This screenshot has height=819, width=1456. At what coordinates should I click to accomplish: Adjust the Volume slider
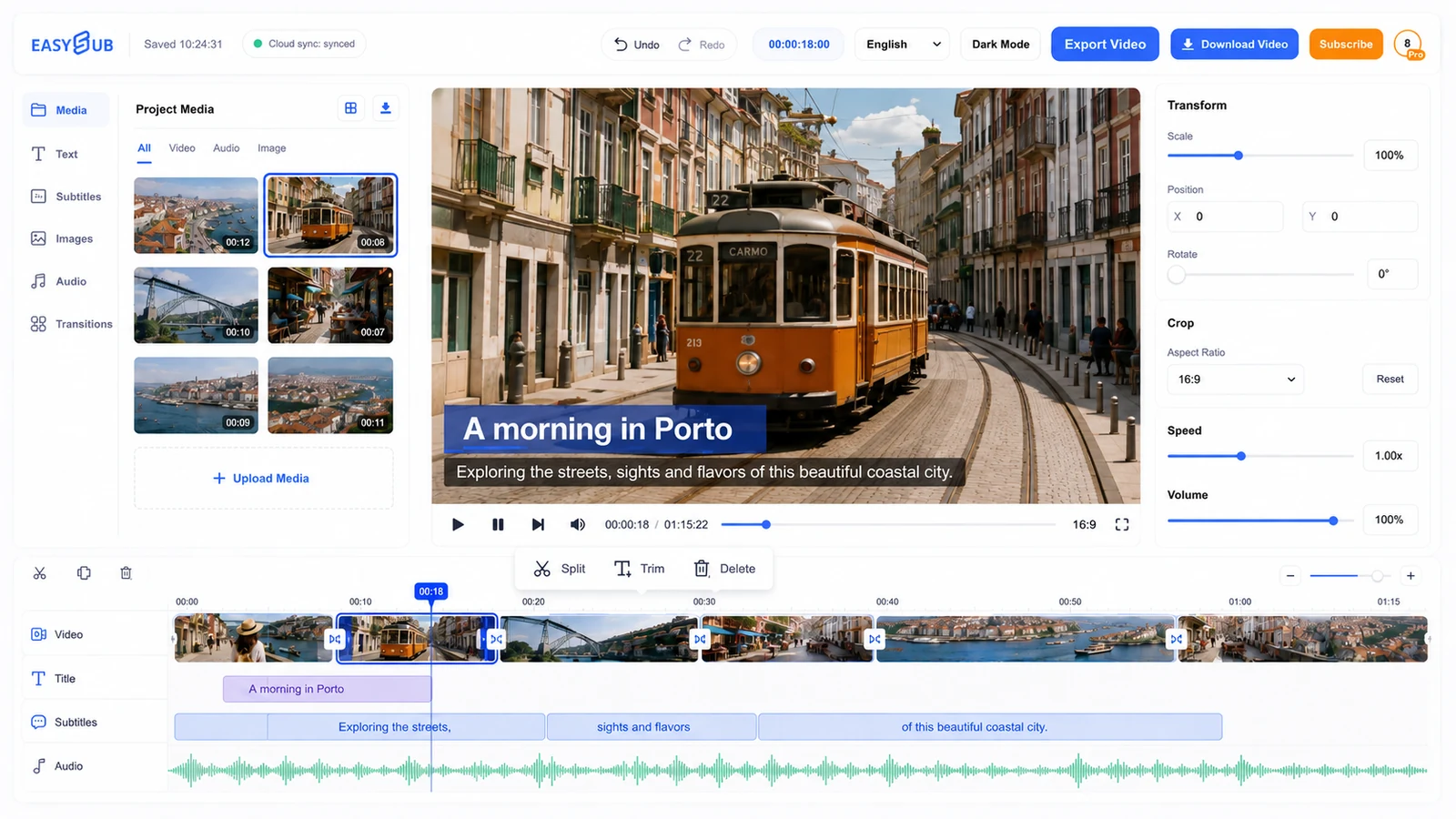(1260, 521)
